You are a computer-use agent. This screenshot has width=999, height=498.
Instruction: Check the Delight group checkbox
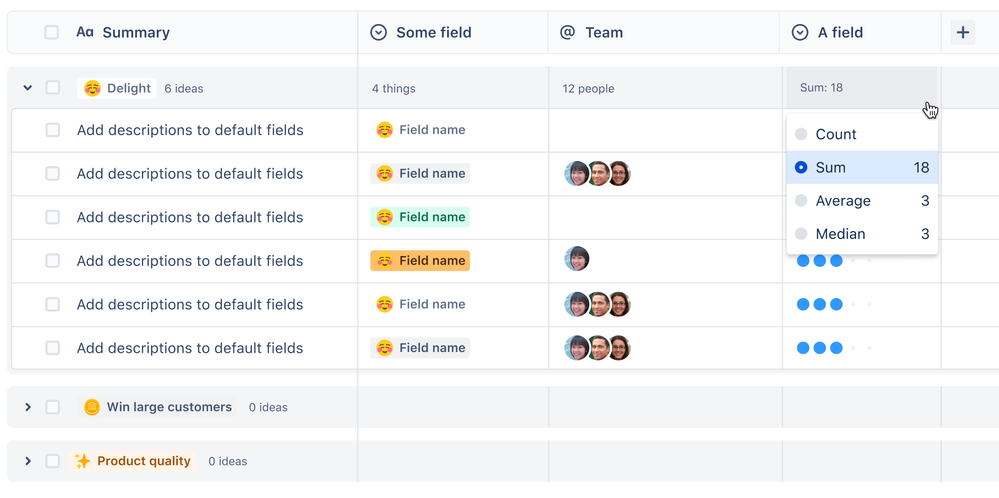[x=53, y=88]
